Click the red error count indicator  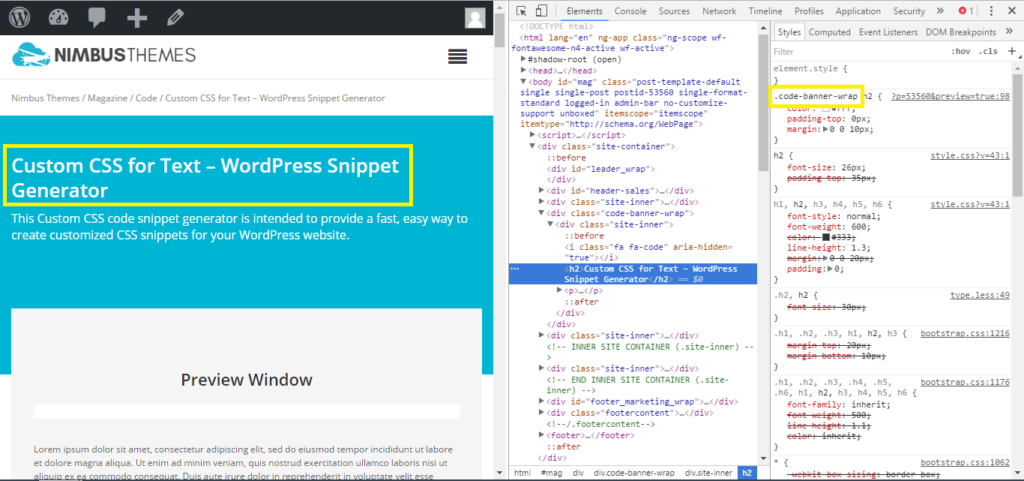(965, 11)
